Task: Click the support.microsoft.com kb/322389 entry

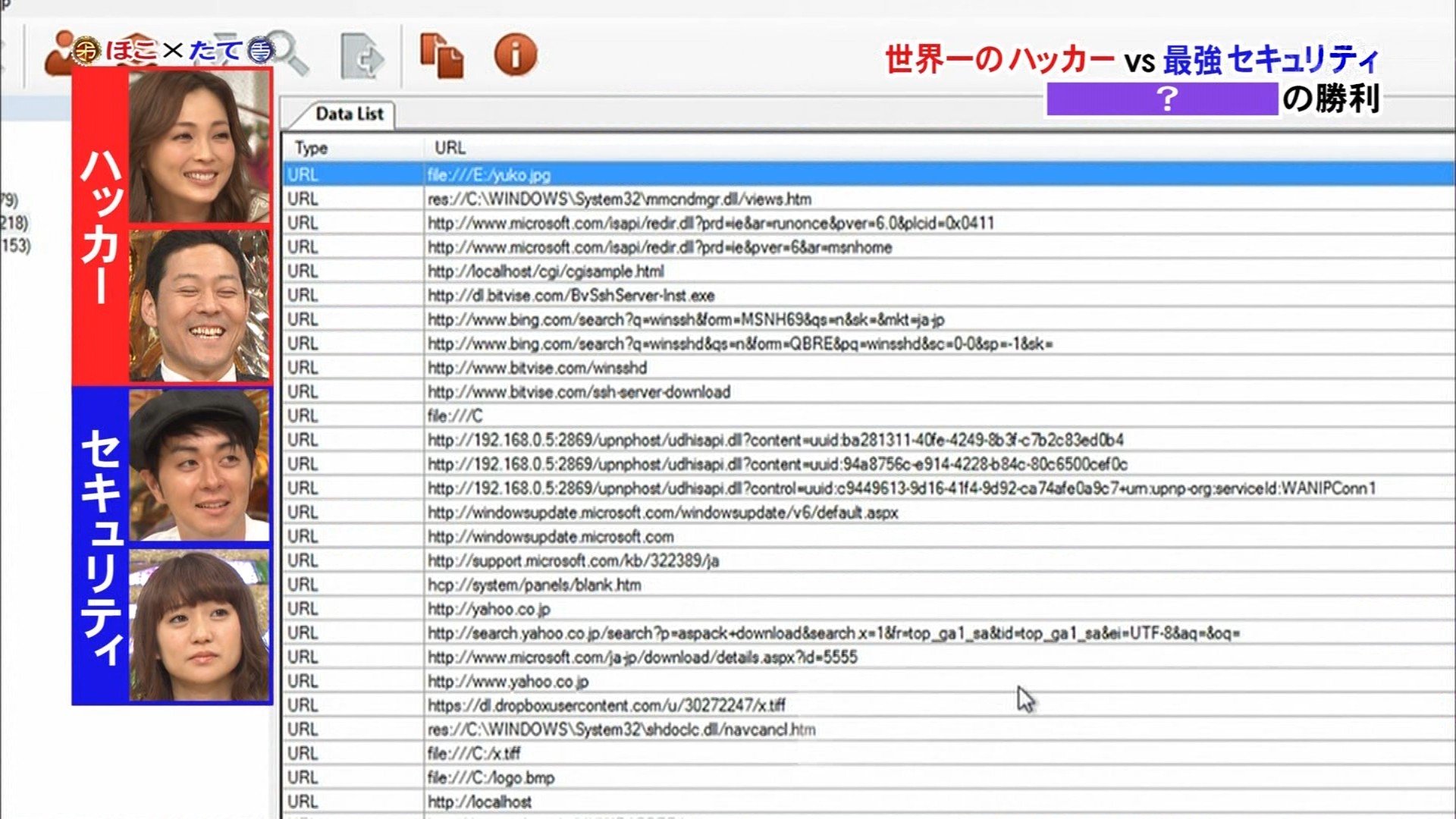Action: [x=573, y=561]
